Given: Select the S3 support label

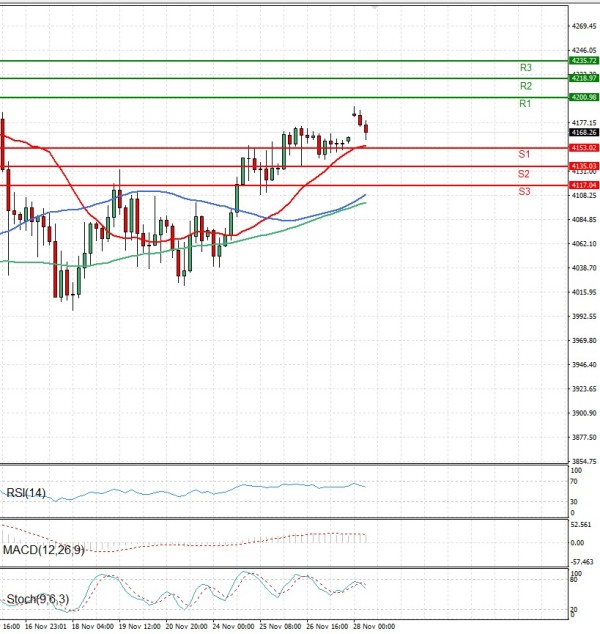Looking at the screenshot, I should [524, 191].
